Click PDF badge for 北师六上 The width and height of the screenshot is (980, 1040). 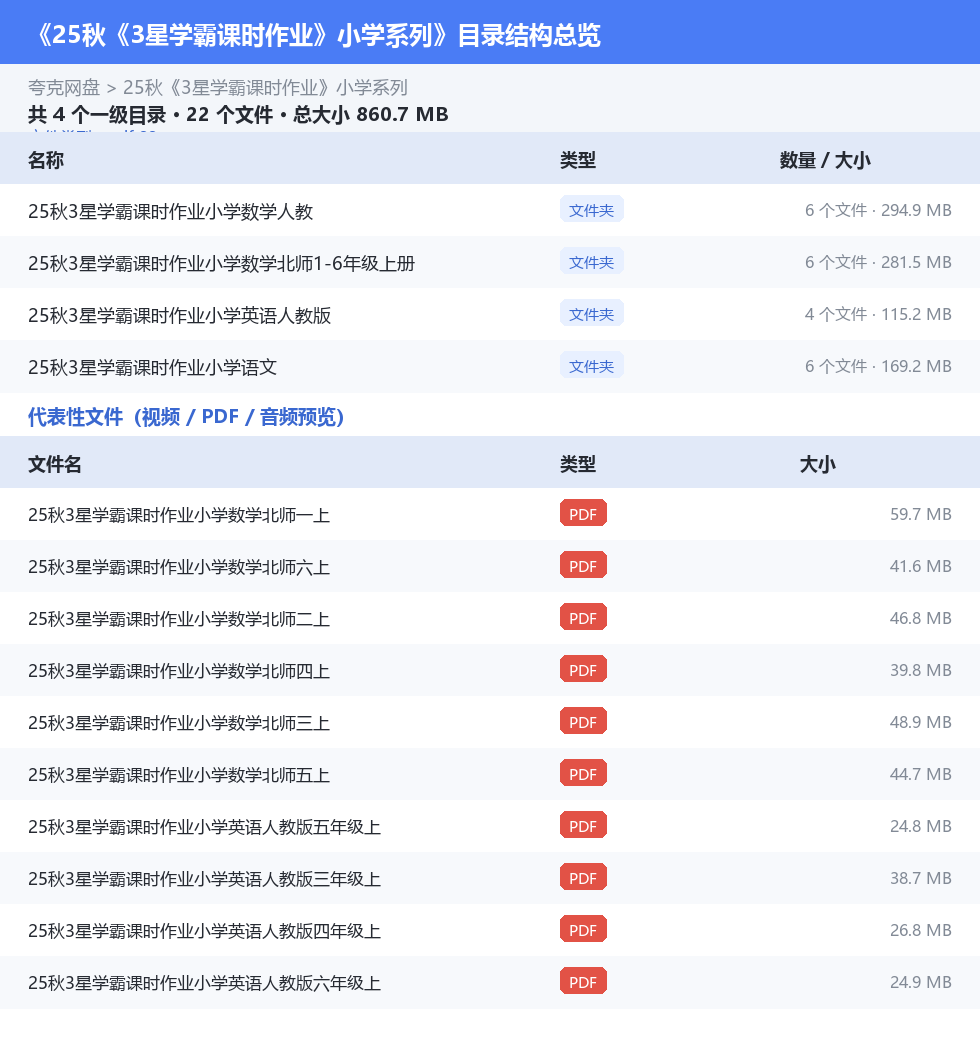coord(583,565)
